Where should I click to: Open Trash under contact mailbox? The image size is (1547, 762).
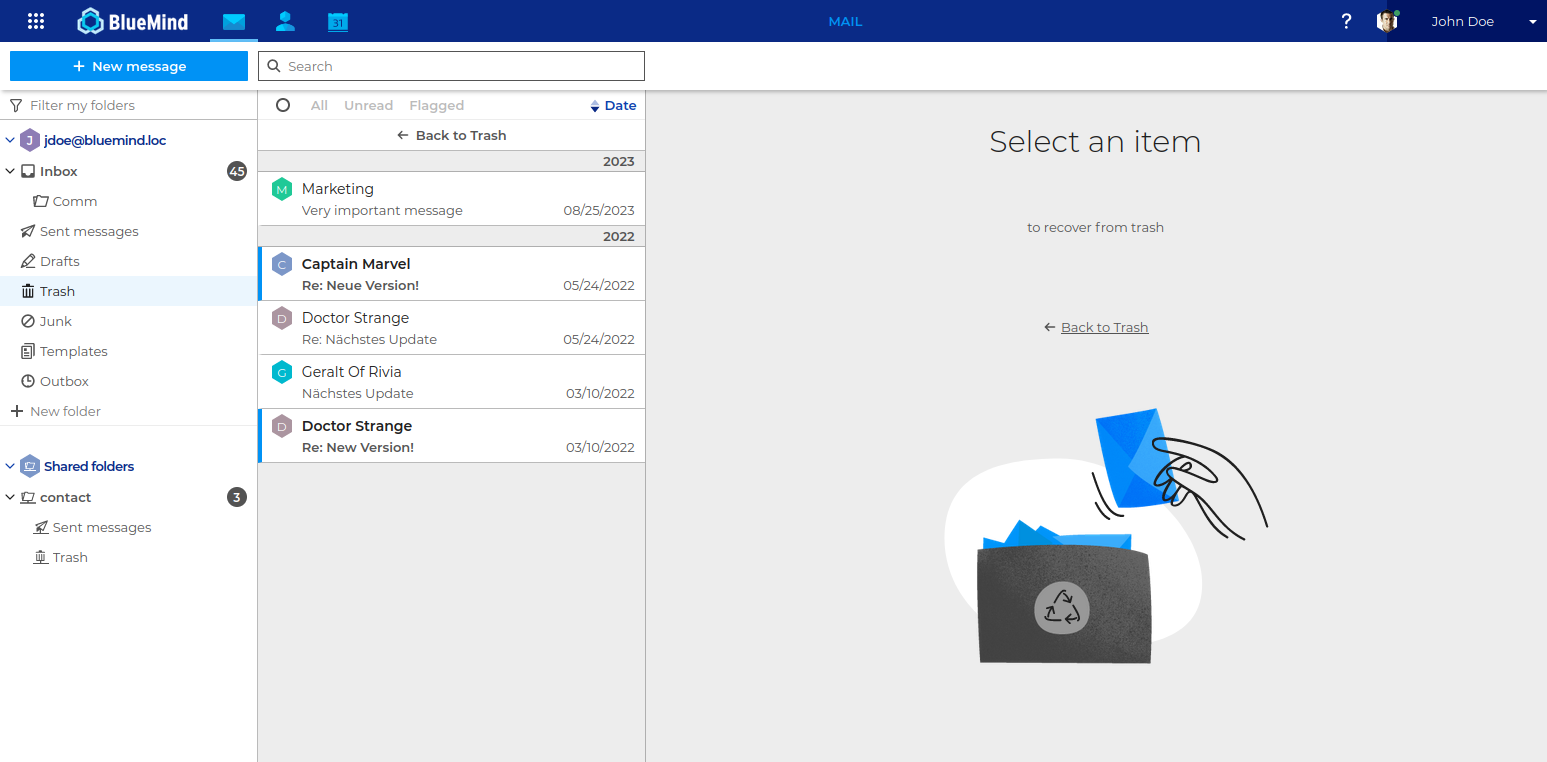click(70, 557)
